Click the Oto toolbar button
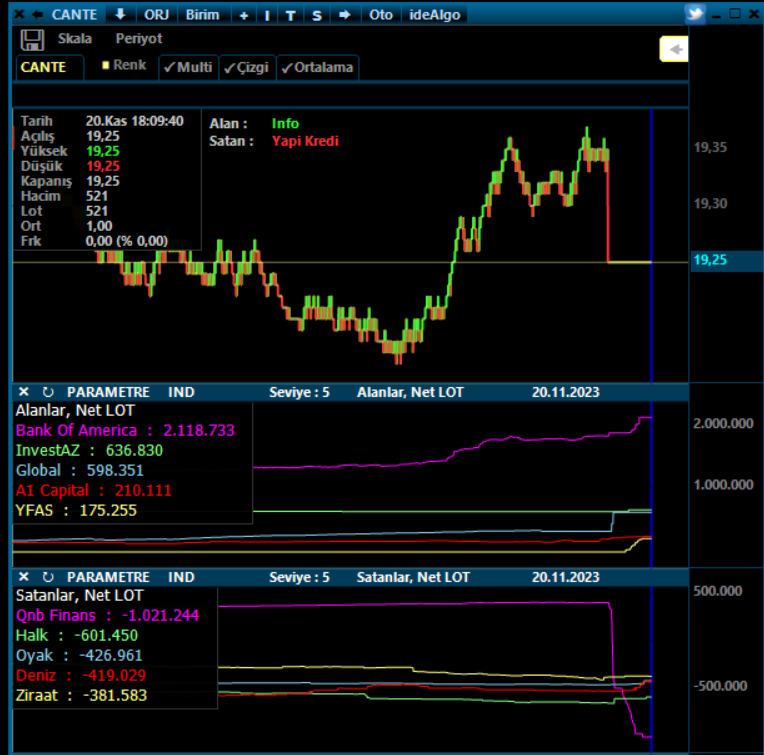 coord(381,15)
